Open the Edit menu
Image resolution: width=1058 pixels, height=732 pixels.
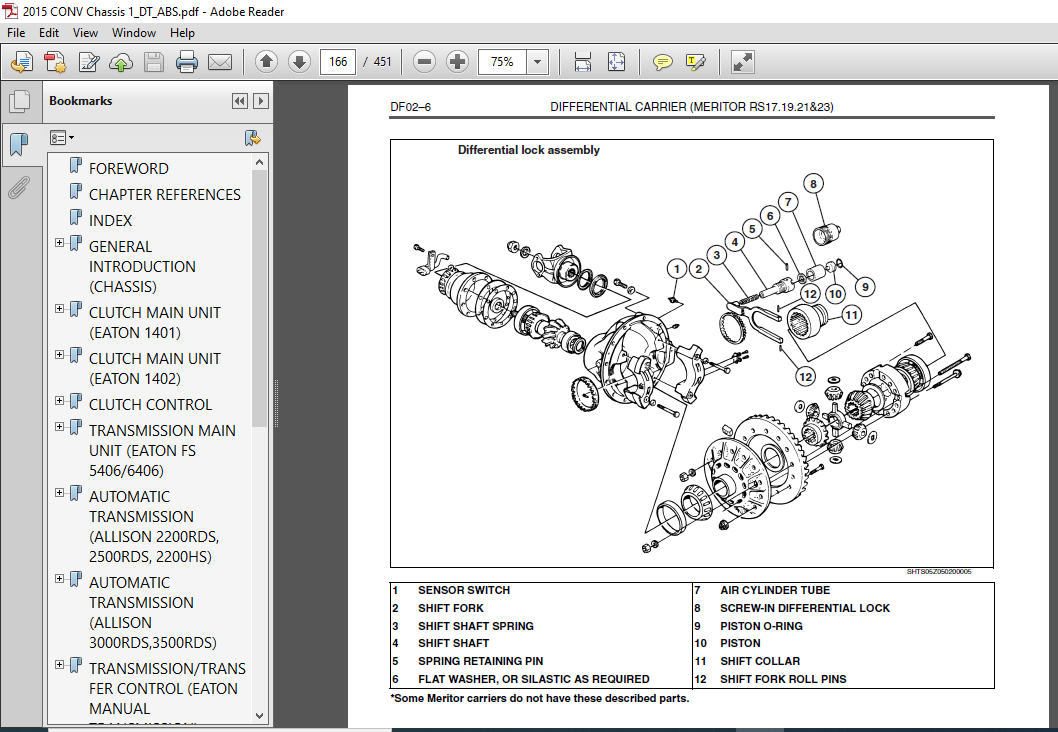pyautogui.click(x=49, y=32)
